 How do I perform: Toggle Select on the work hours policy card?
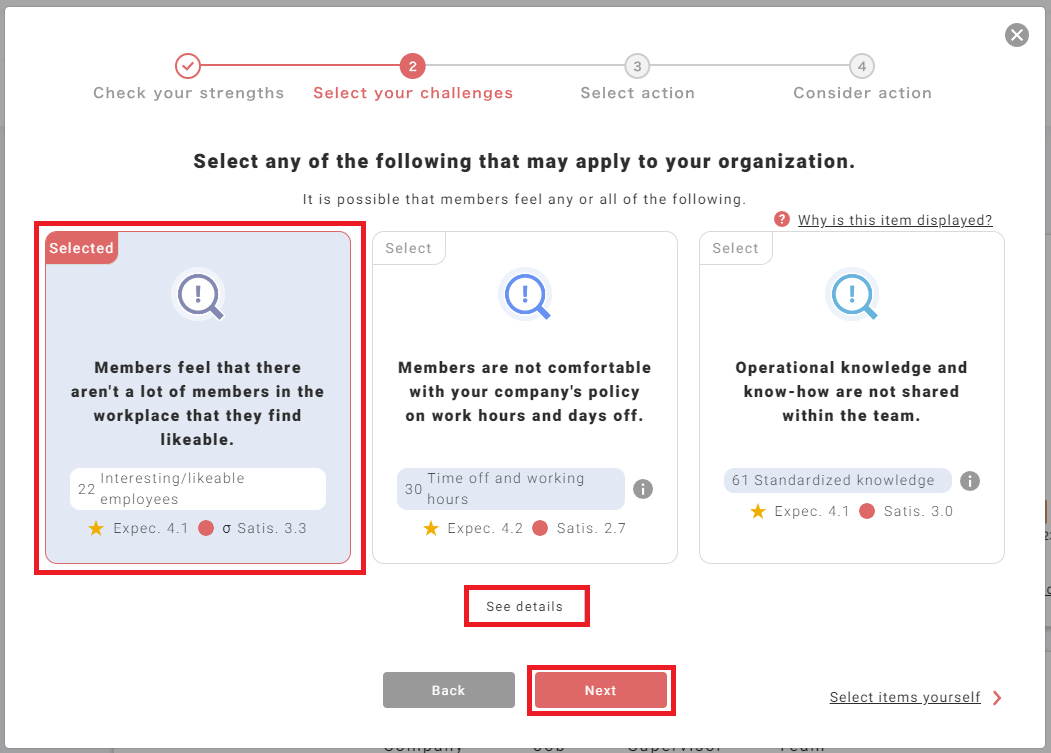[x=408, y=248]
